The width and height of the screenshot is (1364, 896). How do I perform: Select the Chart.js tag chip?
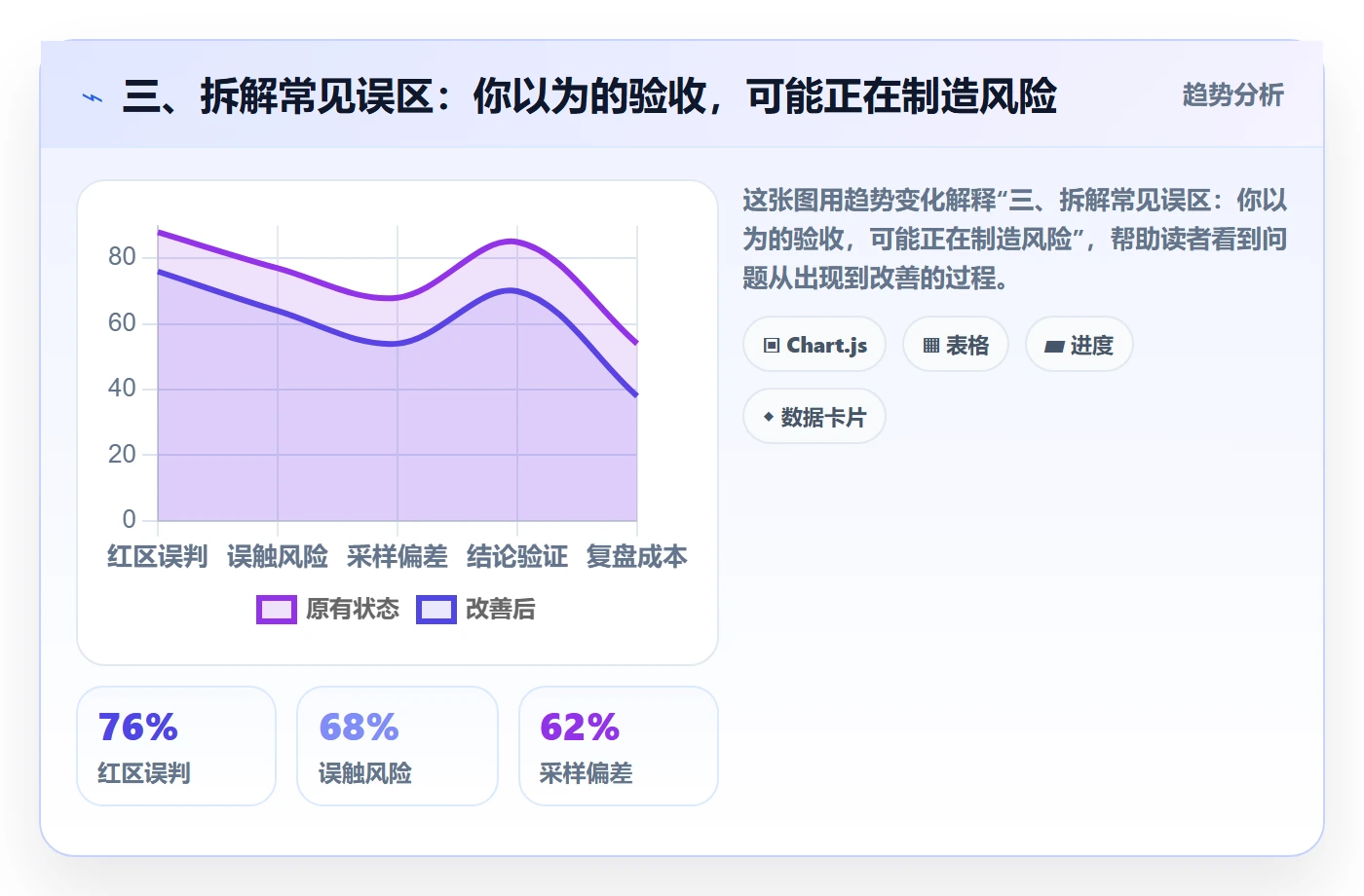[x=815, y=345]
